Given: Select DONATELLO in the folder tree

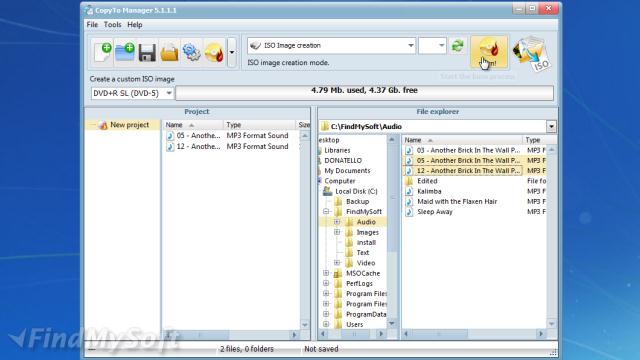Looking at the screenshot, I should coord(343,160).
